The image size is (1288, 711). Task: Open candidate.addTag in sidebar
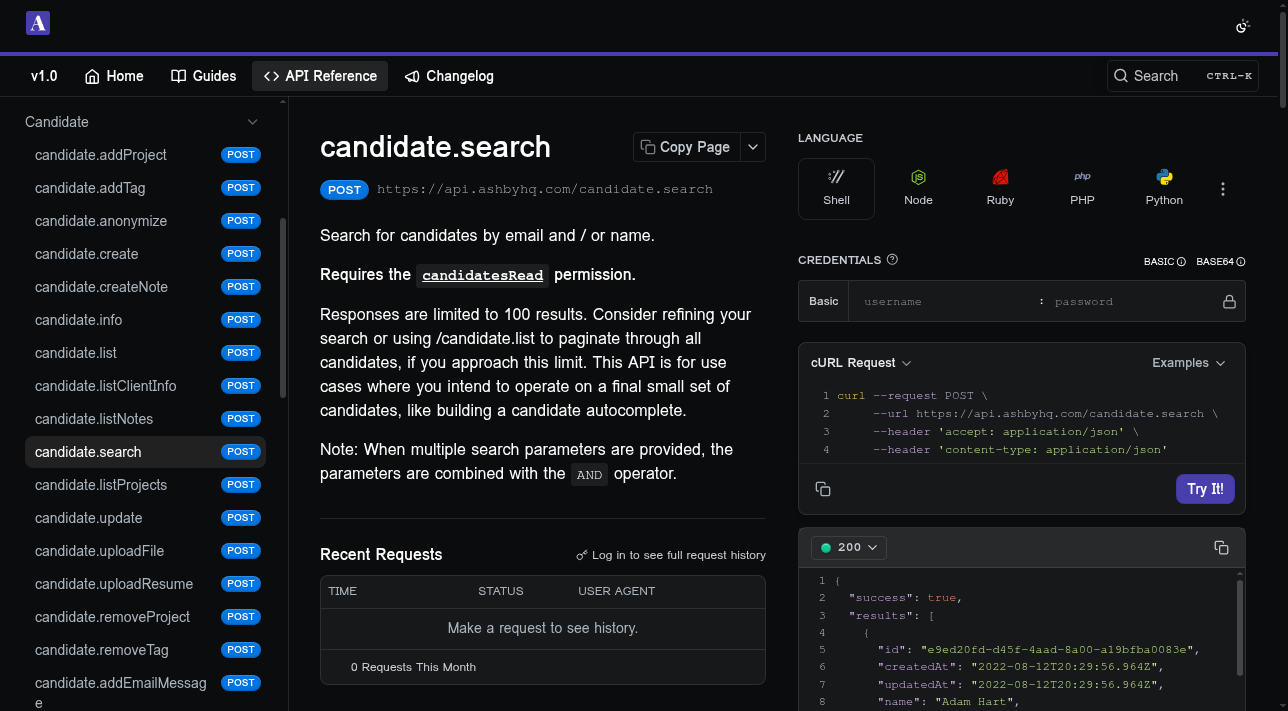coord(145,188)
